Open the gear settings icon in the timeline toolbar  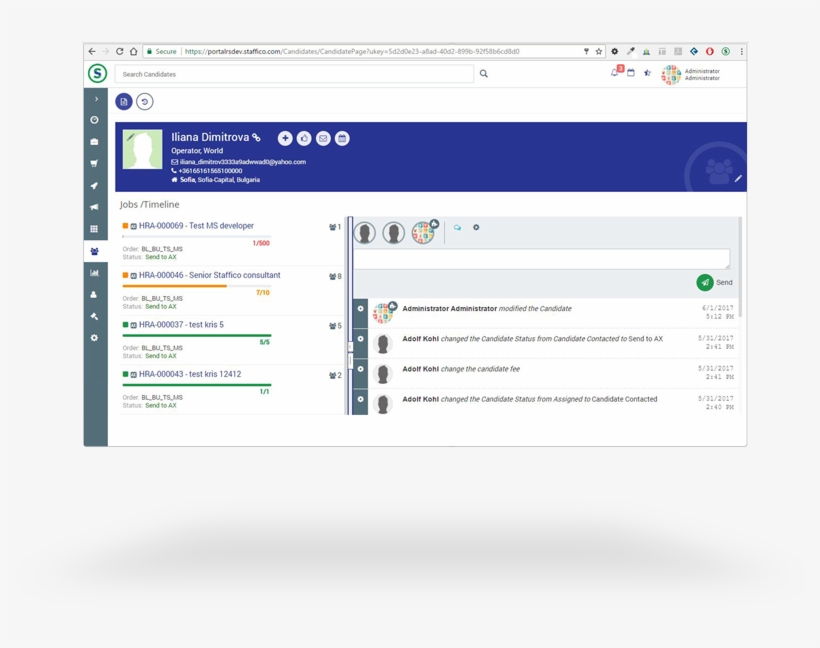[x=476, y=227]
